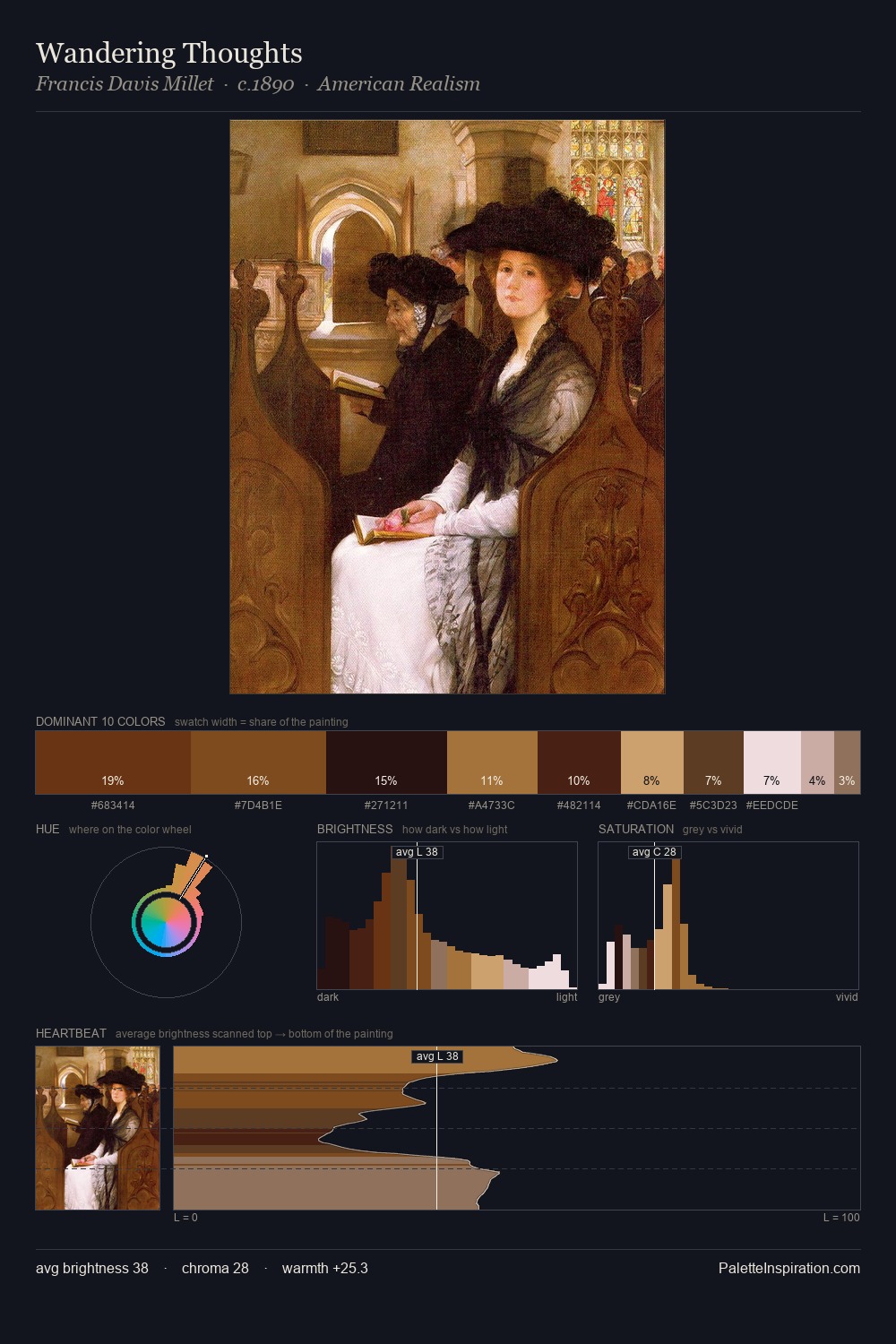Viewport: 896px width, 1344px height.
Task: Click the 'grey' axis label
Action: coord(609,997)
